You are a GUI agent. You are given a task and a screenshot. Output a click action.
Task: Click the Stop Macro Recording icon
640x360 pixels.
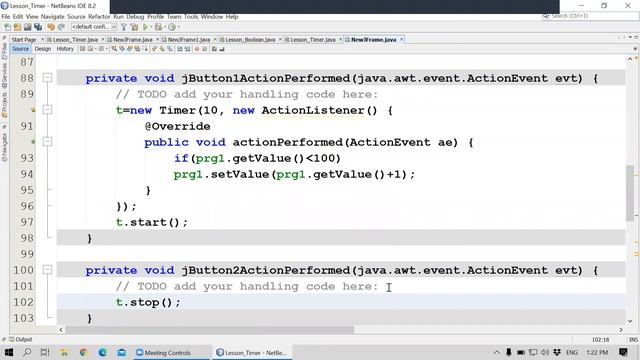tap(204, 49)
